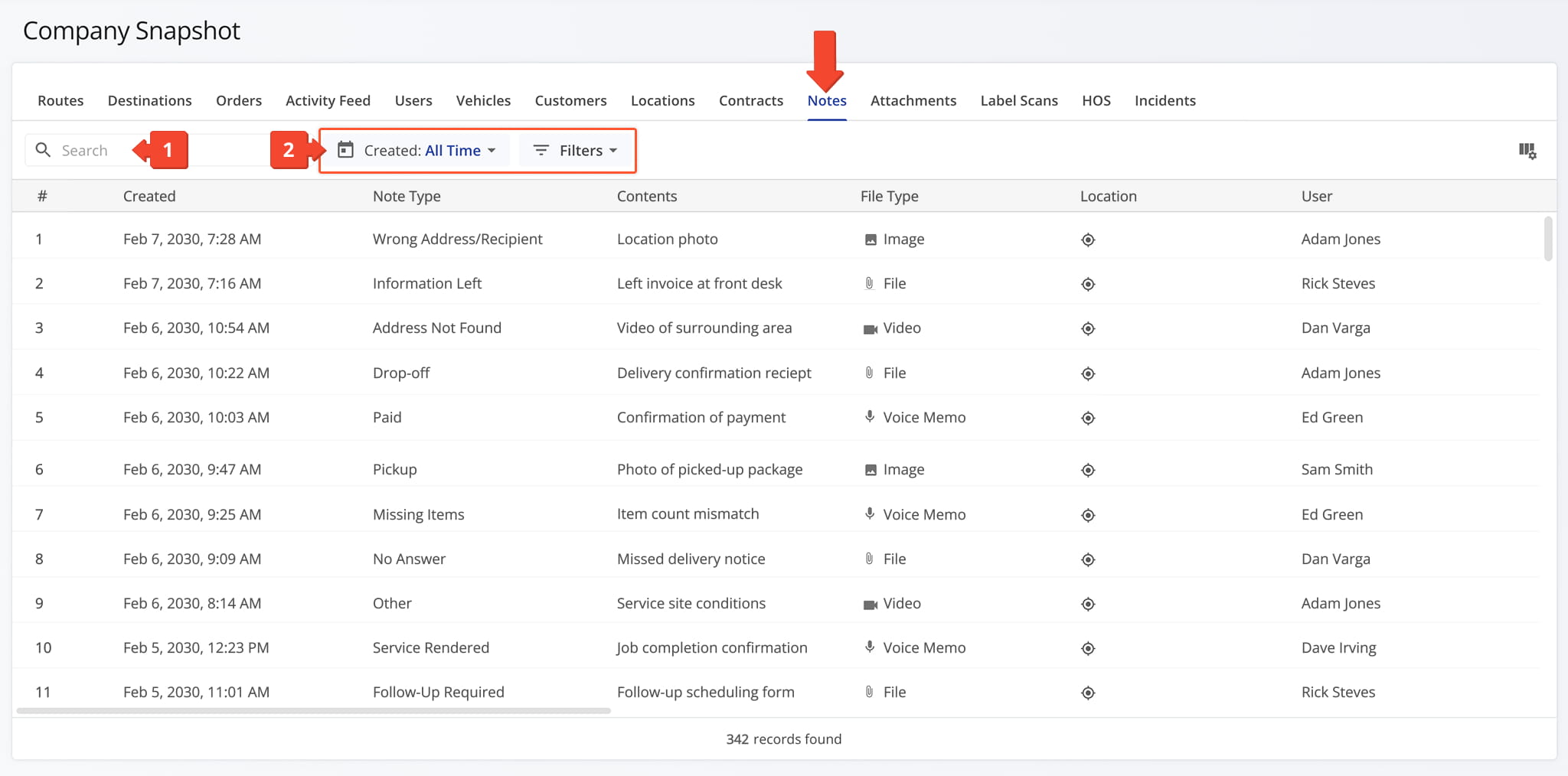
Task: Open the Orders tab
Action: point(239,100)
